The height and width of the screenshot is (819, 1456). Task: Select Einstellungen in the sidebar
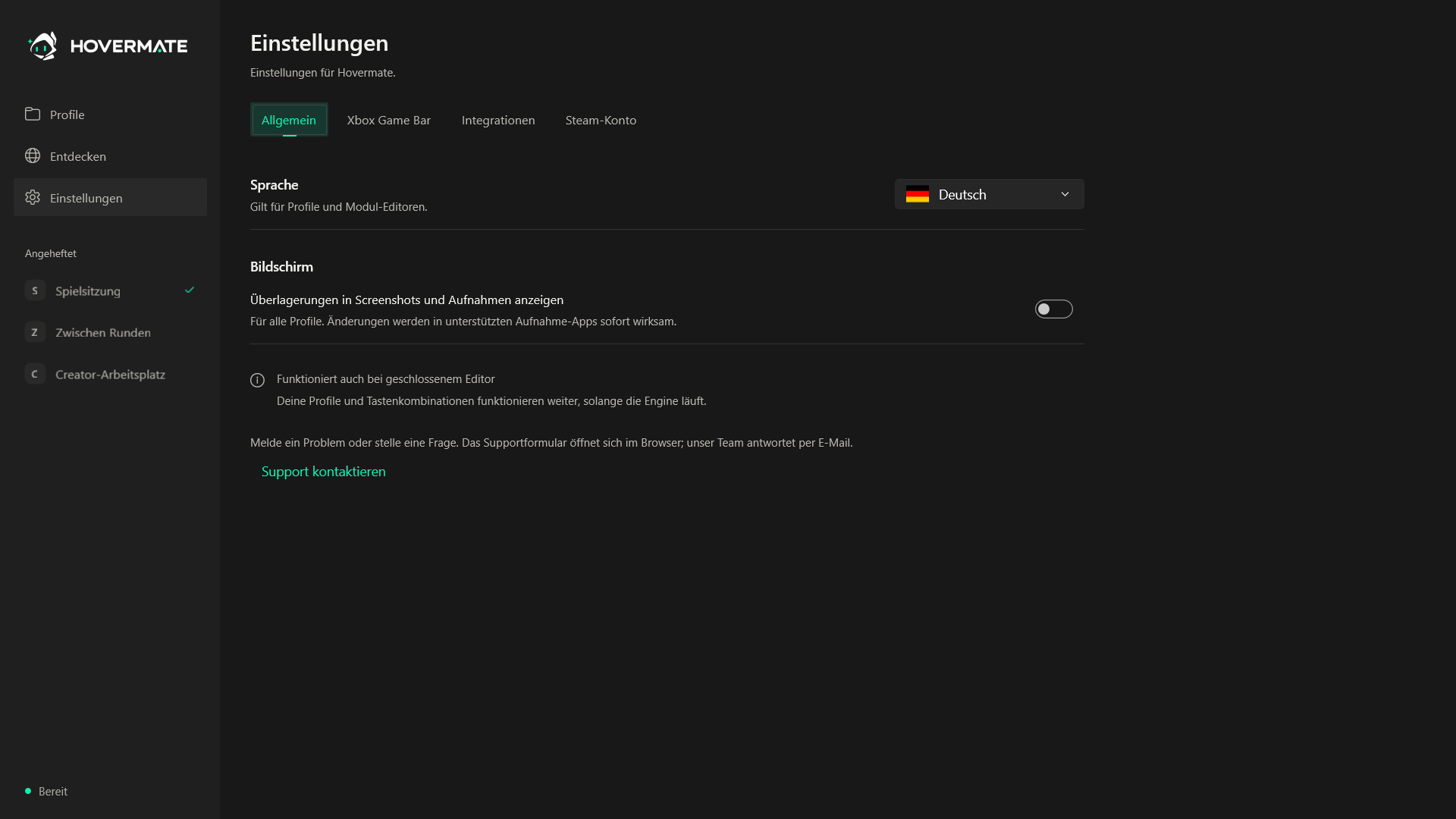point(110,197)
